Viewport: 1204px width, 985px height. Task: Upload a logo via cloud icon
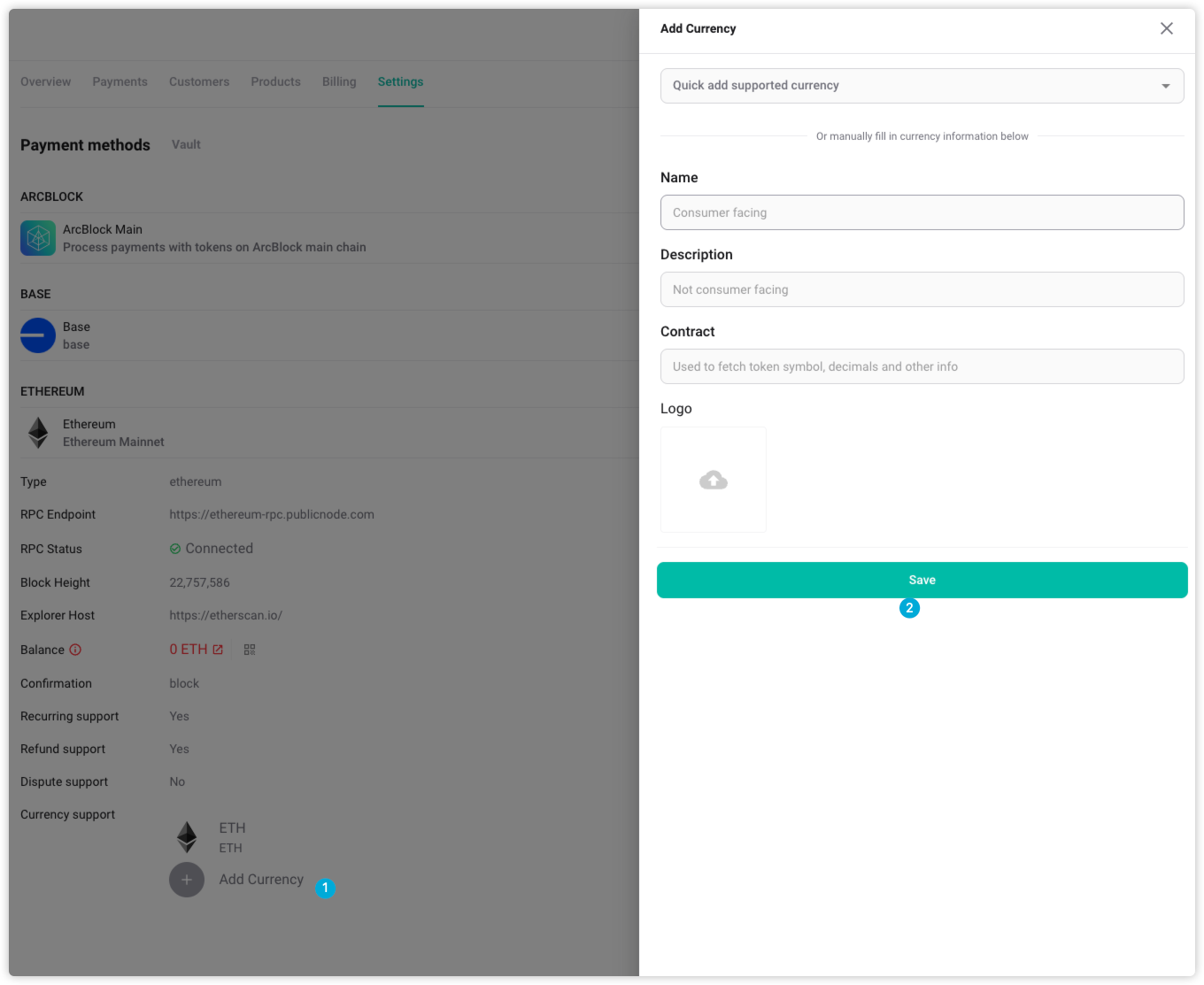[713, 480]
